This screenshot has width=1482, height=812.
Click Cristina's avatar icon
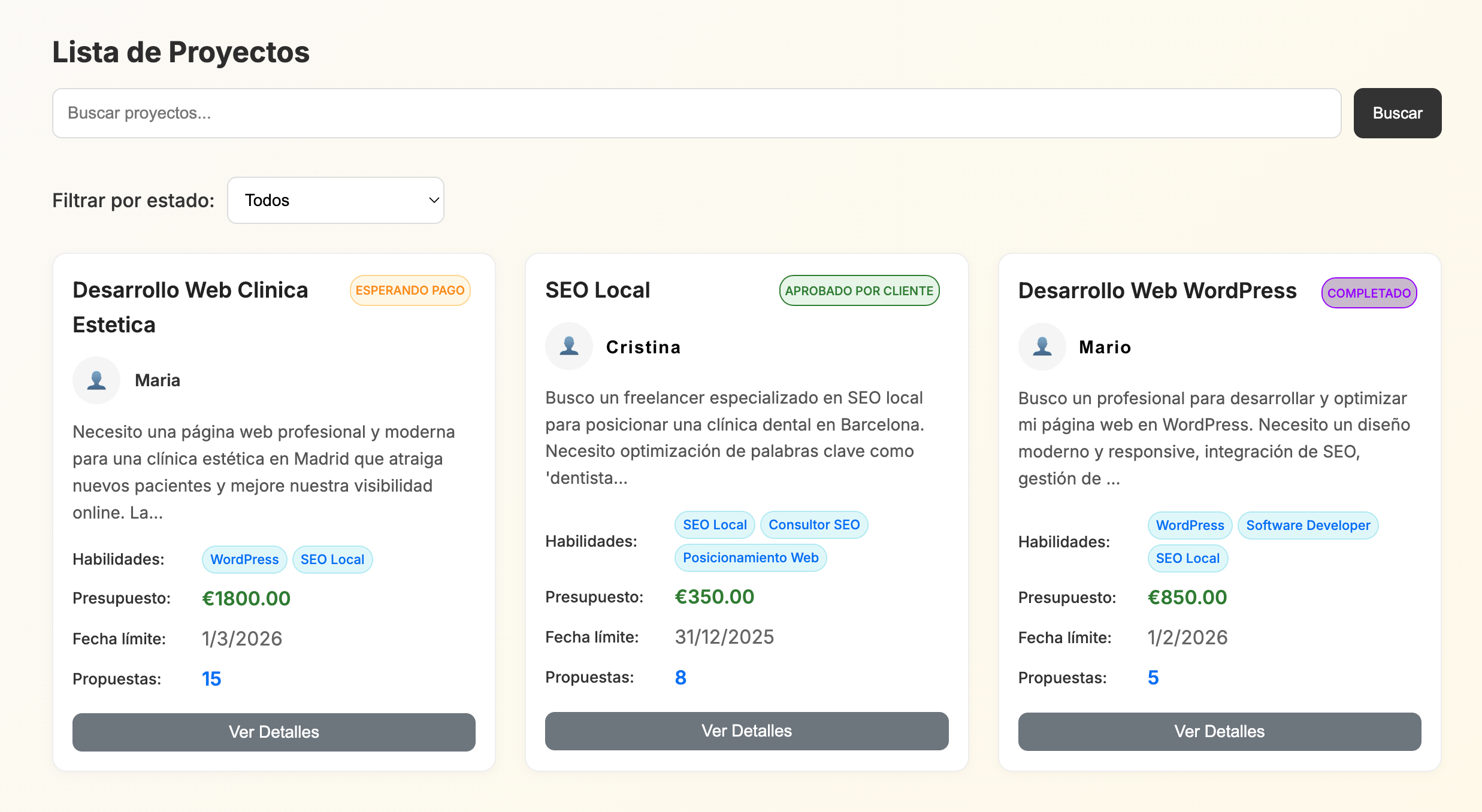[568, 346]
